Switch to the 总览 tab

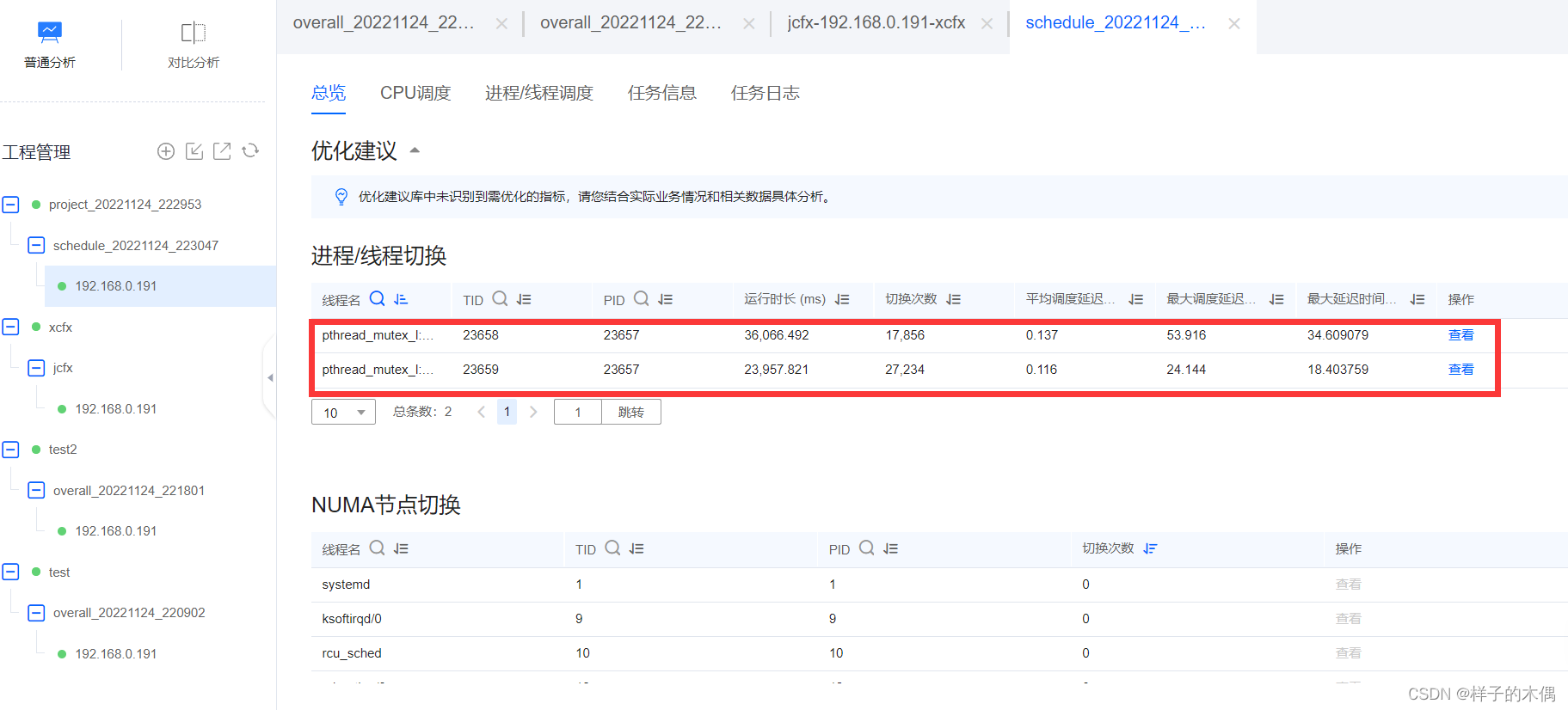pyautogui.click(x=329, y=93)
